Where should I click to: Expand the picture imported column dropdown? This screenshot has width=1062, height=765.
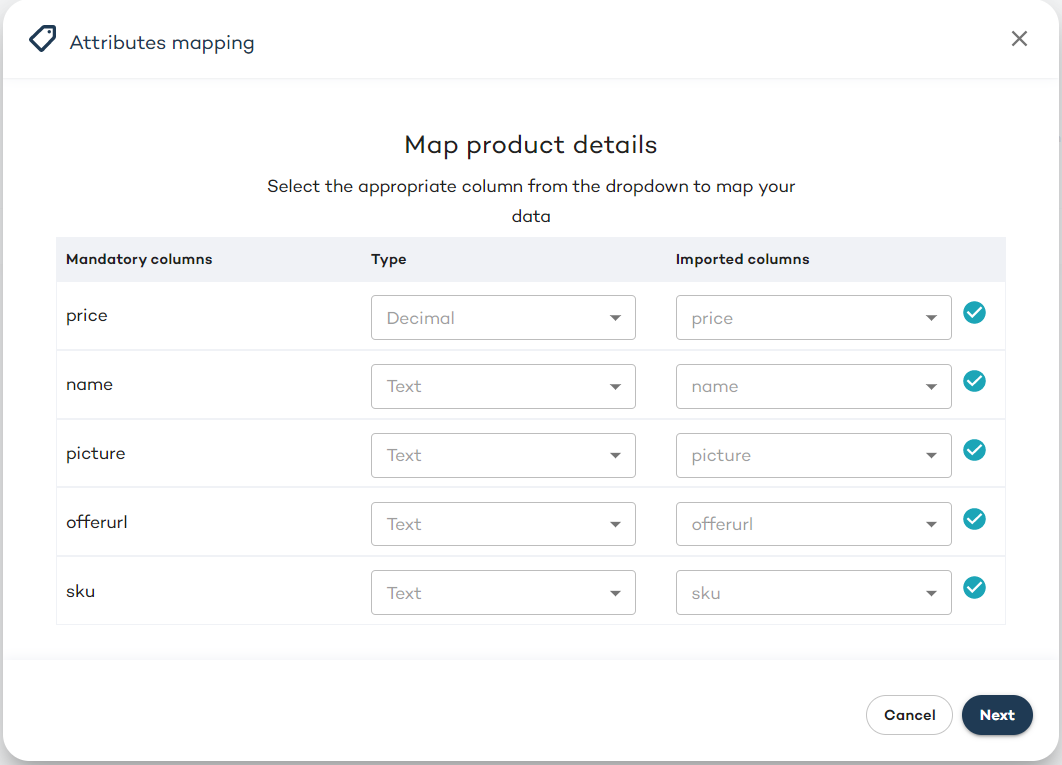[x=813, y=455]
